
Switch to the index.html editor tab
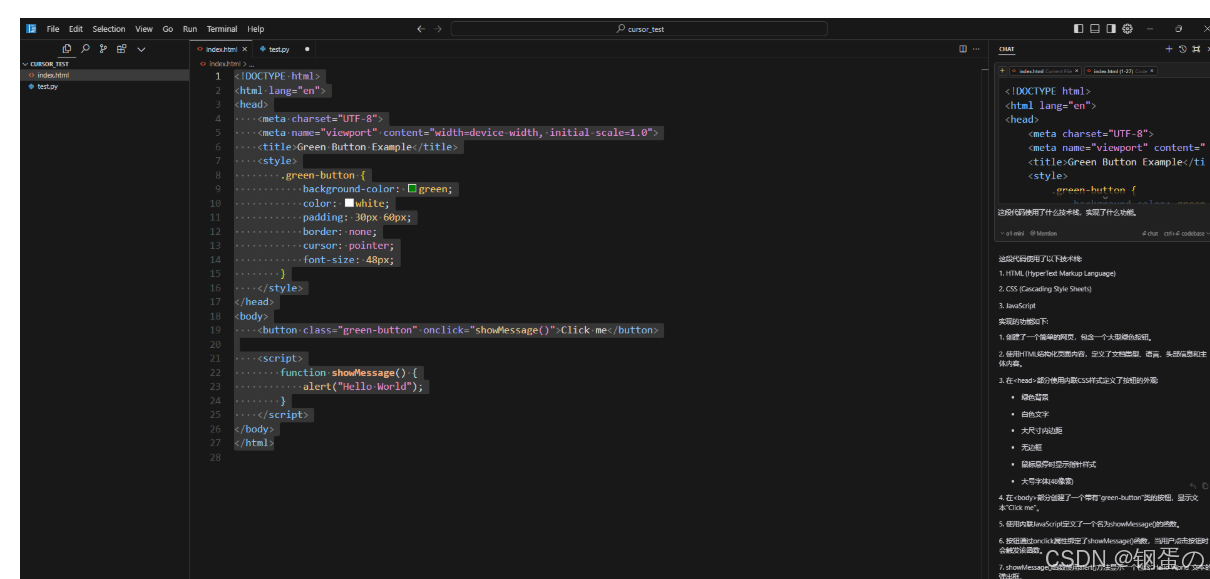coord(221,49)
